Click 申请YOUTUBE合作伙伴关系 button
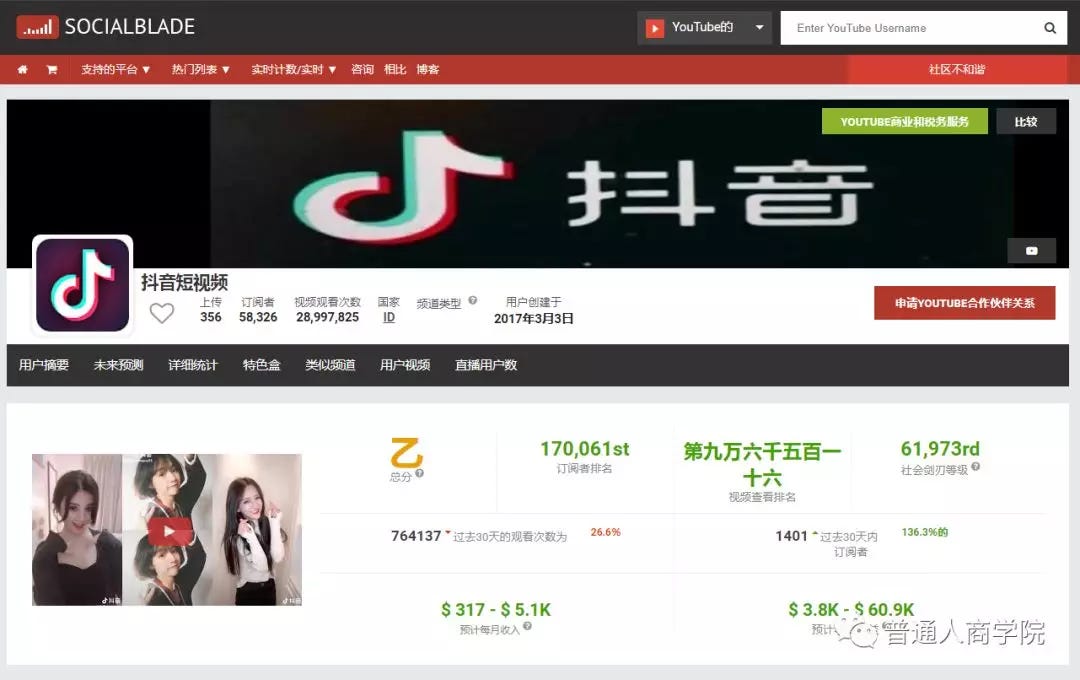 click(x=964, y=303)
